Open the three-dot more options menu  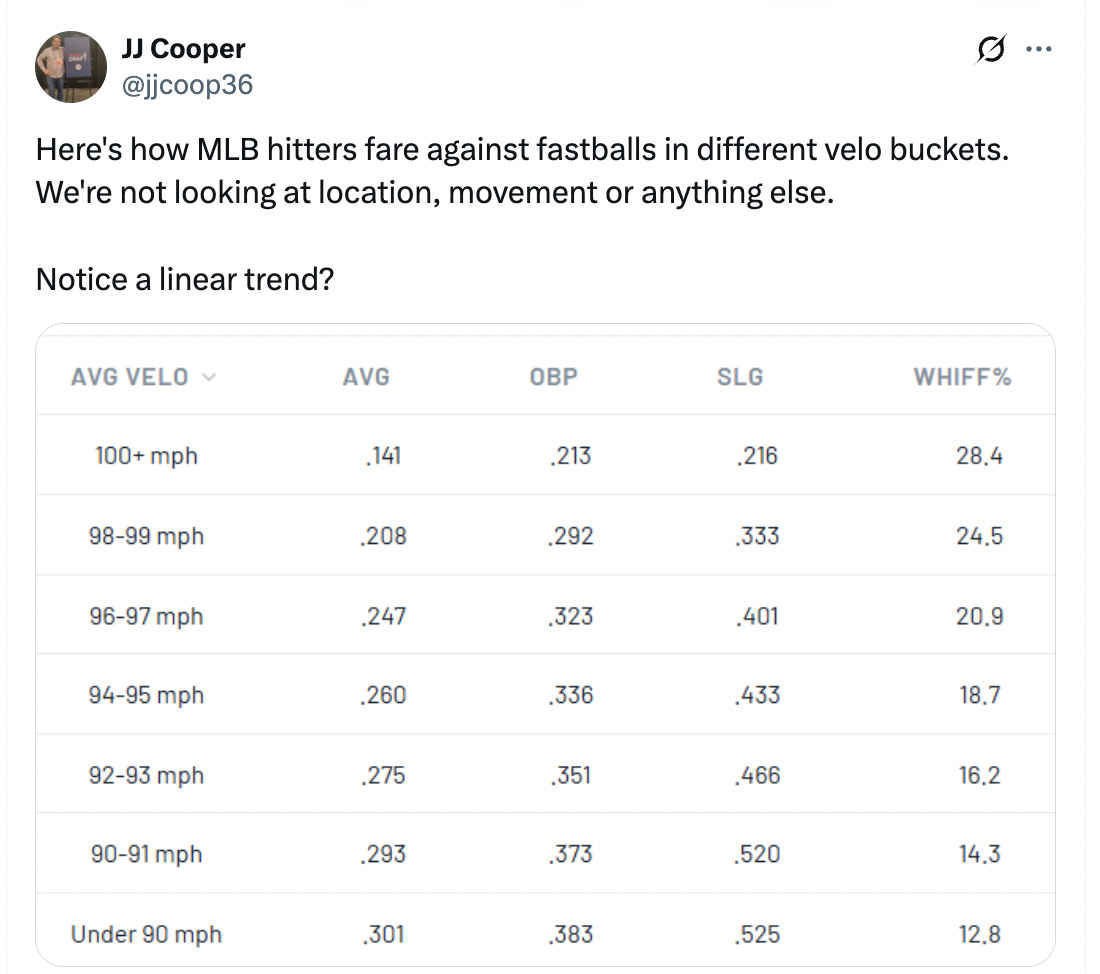1040,48
